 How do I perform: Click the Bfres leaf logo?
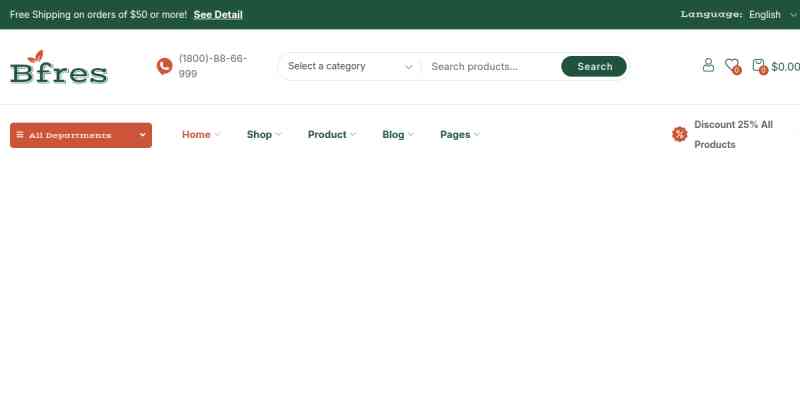[x=58, y=67]
